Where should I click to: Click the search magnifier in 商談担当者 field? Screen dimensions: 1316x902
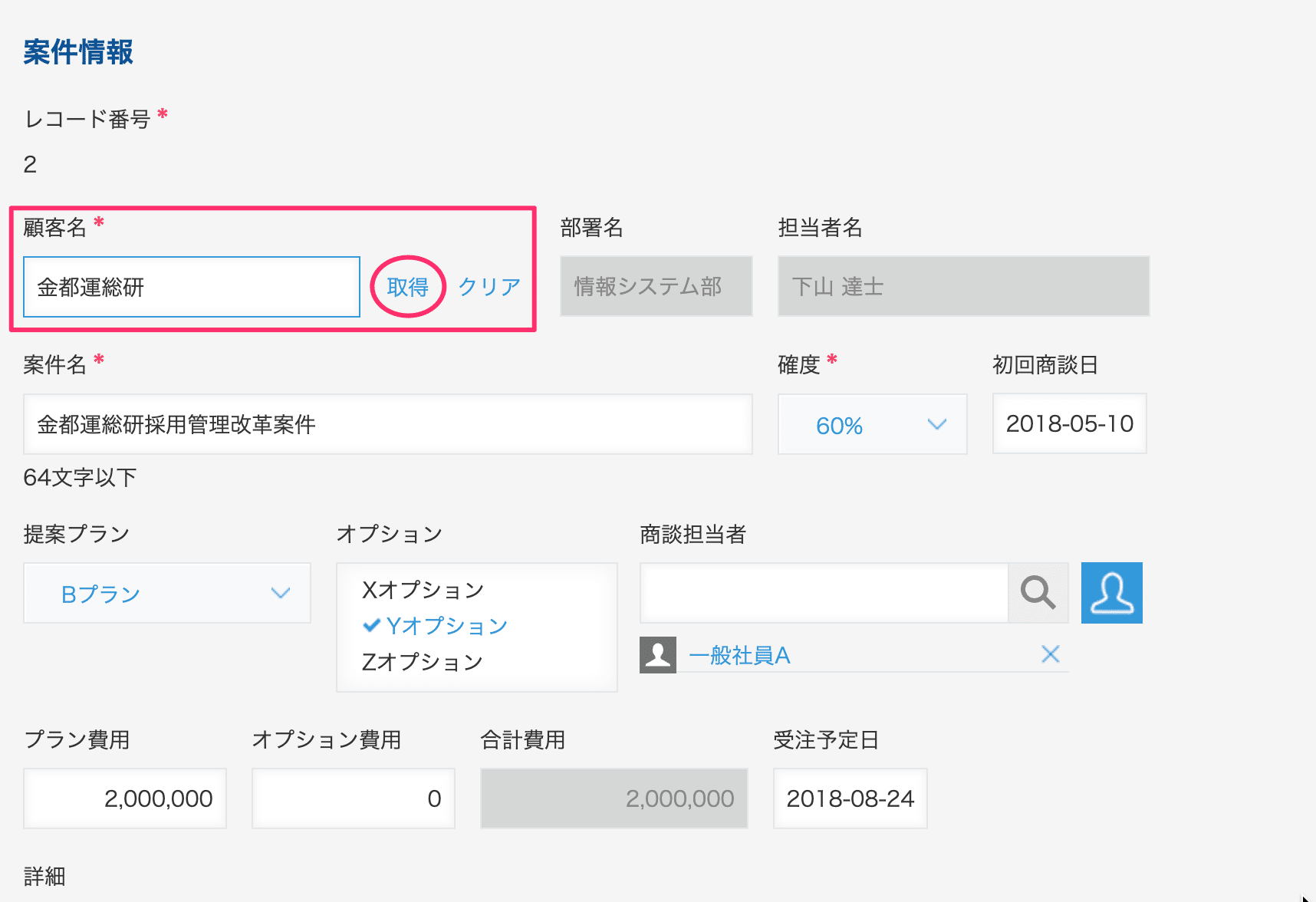click(x=1038, y=593)
